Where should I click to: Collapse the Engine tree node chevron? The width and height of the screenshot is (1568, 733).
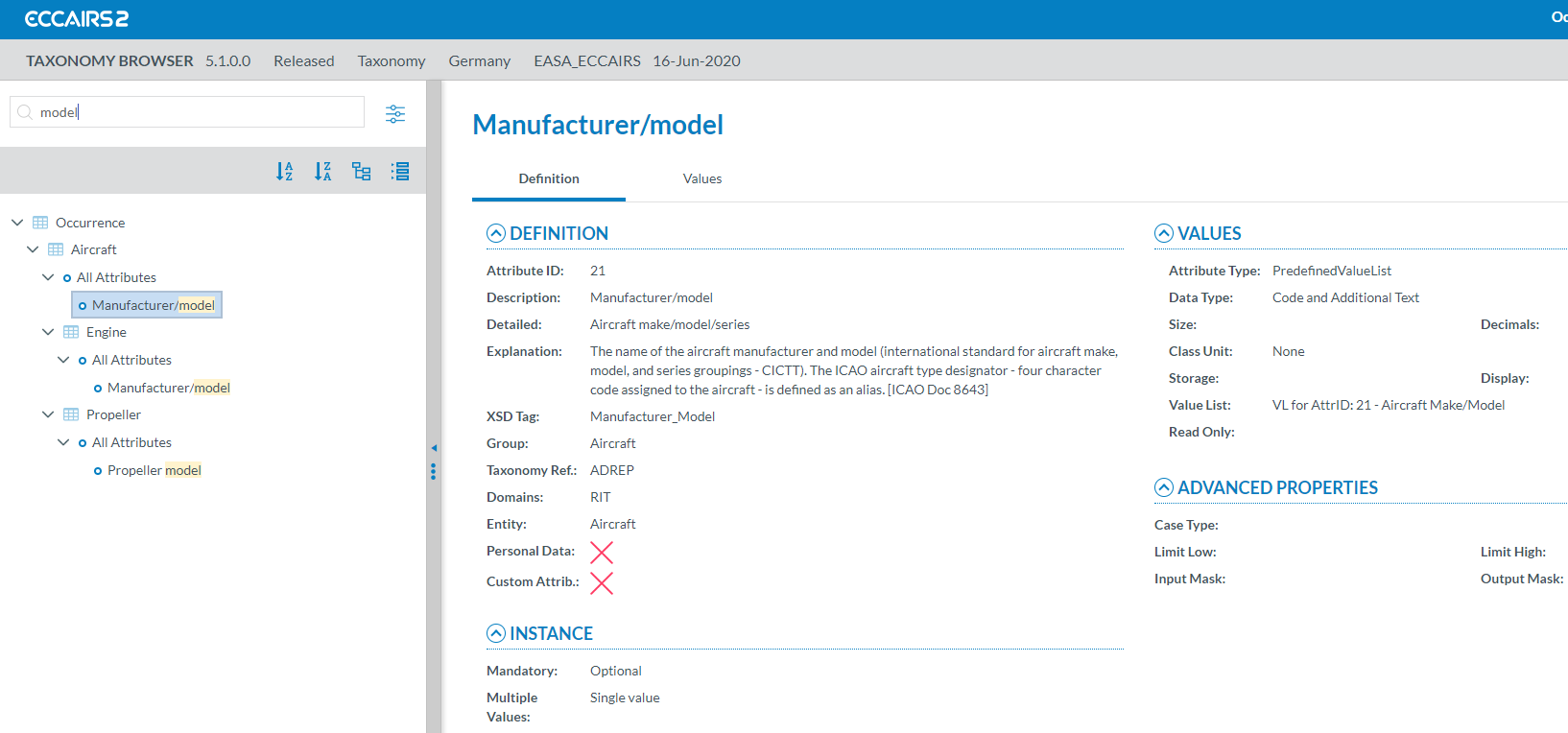[x=48, y=332]
